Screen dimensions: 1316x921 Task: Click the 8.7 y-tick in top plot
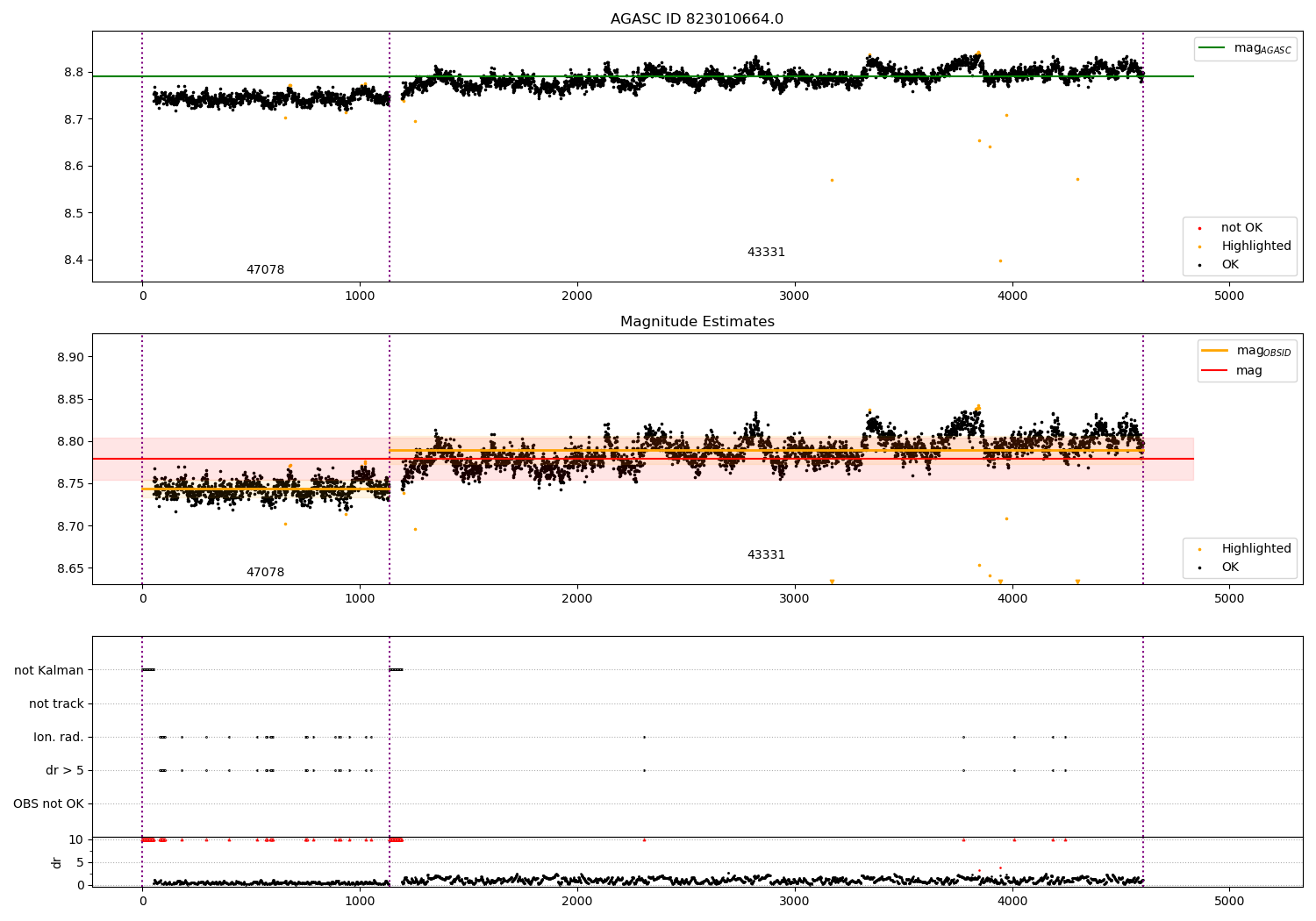tap(75, 119)
